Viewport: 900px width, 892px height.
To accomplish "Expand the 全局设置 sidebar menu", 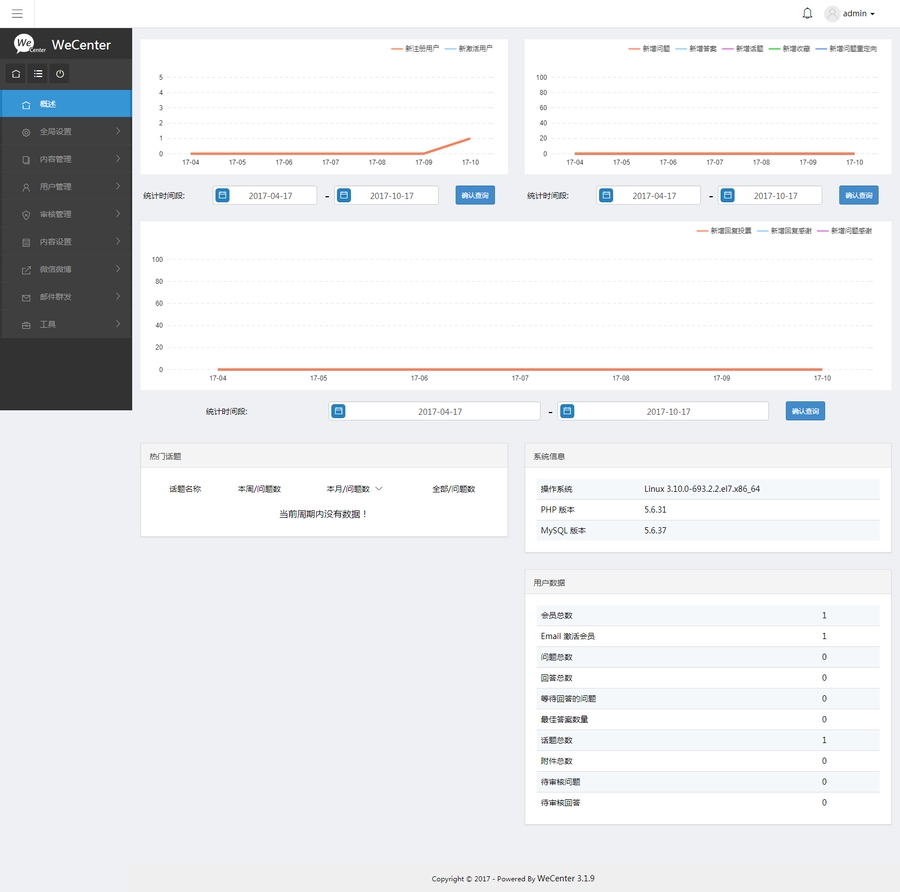I will tap(66, 131).
